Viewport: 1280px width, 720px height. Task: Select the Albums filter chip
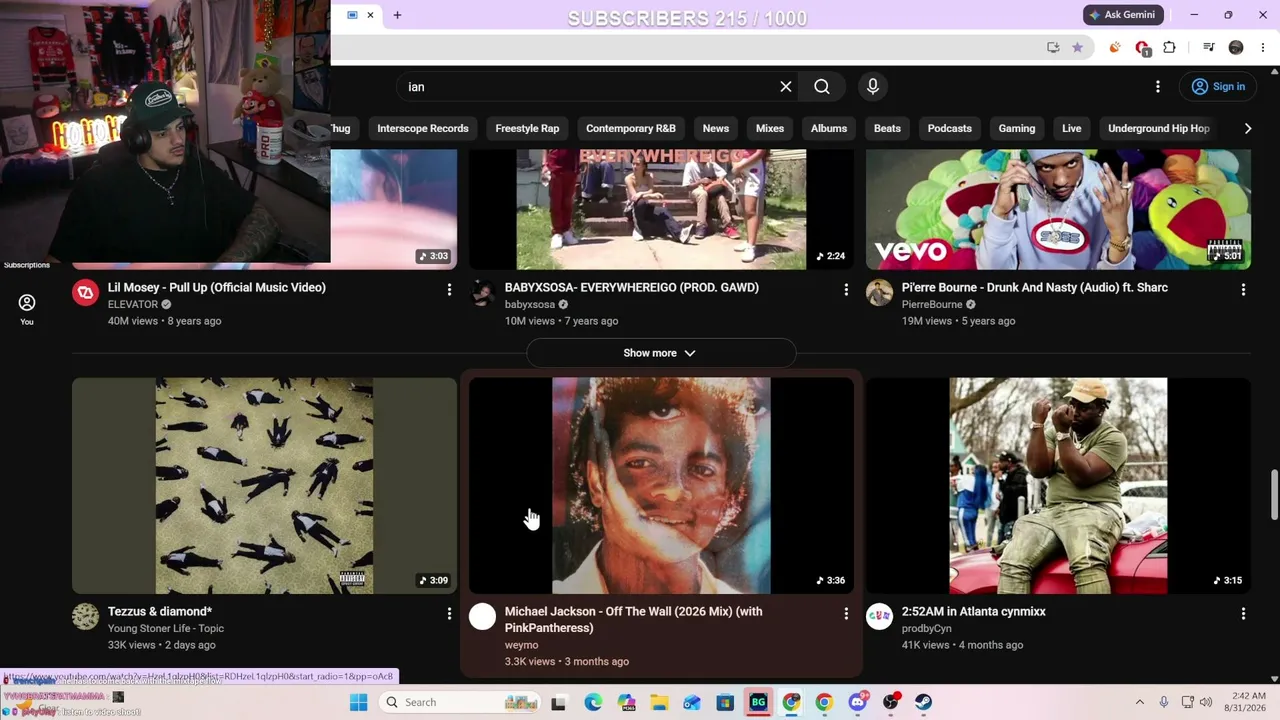click(x=829, y=128)
